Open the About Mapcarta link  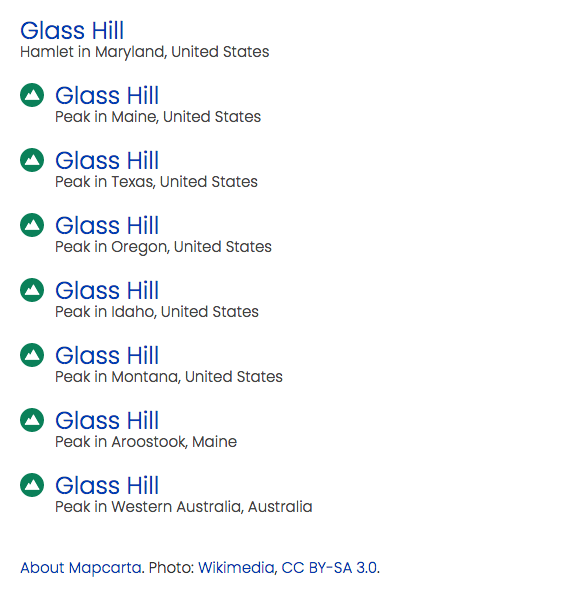click(81, 568)
